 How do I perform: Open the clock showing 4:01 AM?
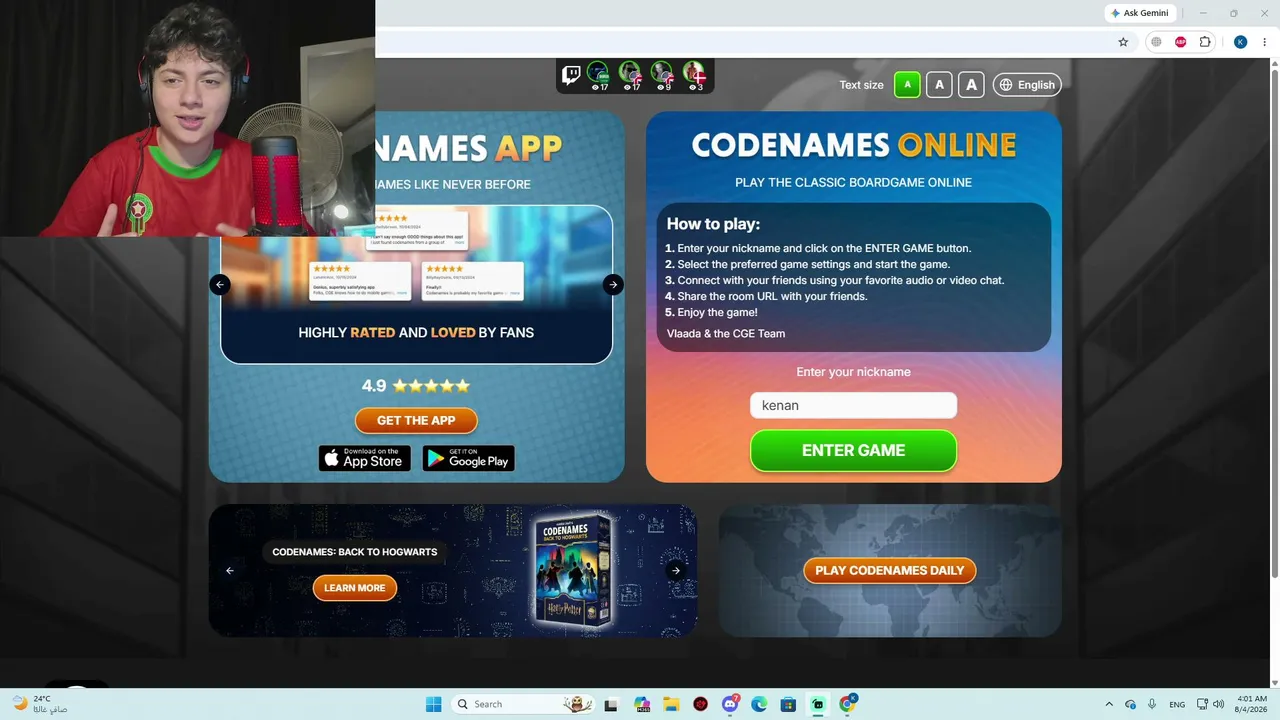tap(1252, 704)
